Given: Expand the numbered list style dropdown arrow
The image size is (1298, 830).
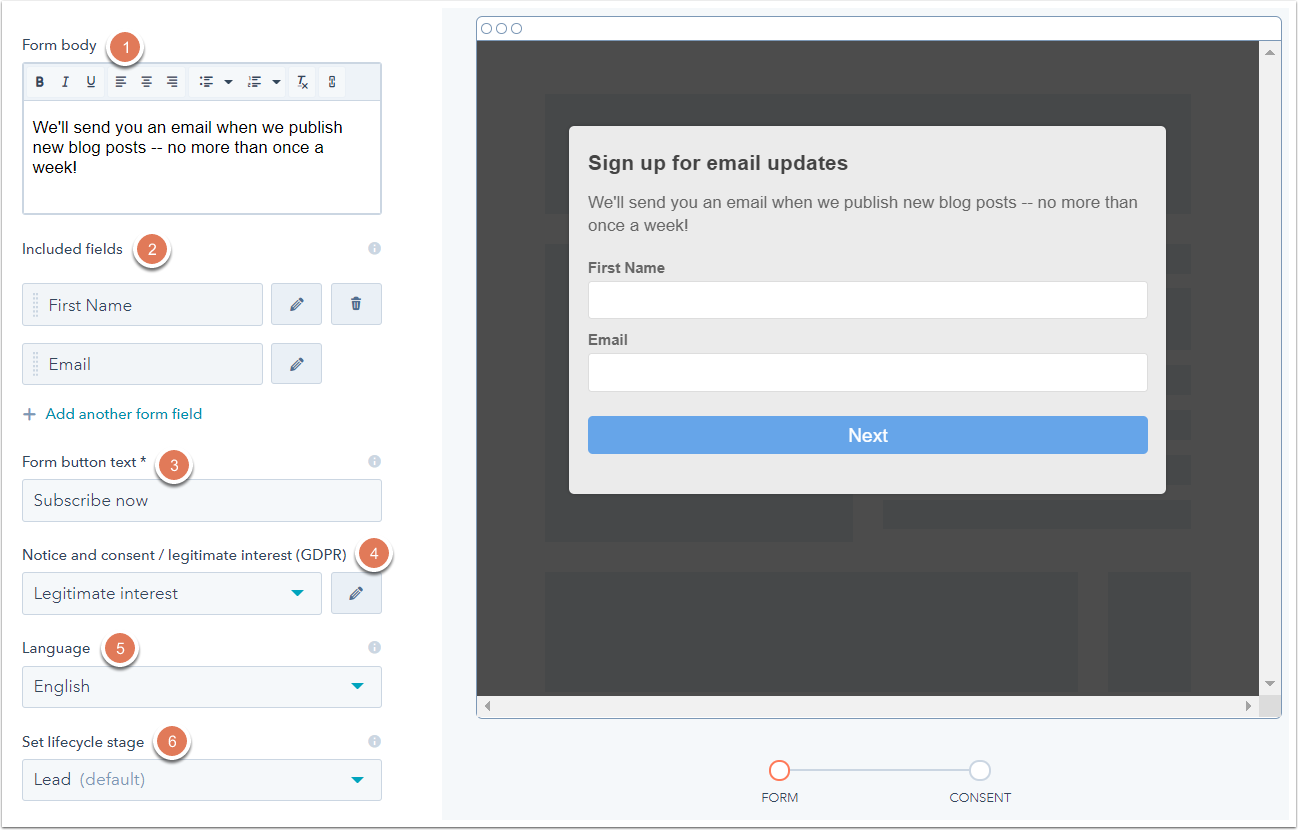Looking at the screenshot, I should tap(278, 81).
